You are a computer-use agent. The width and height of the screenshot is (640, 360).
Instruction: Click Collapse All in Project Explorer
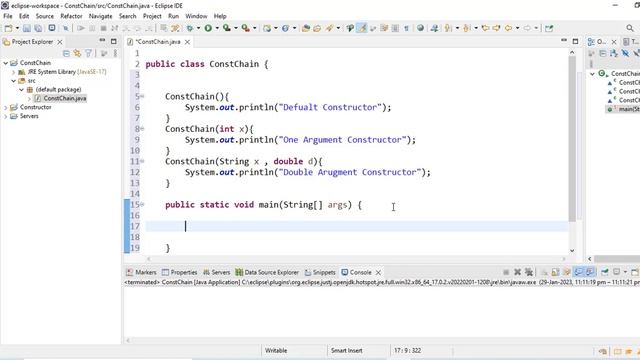(66, 53)
